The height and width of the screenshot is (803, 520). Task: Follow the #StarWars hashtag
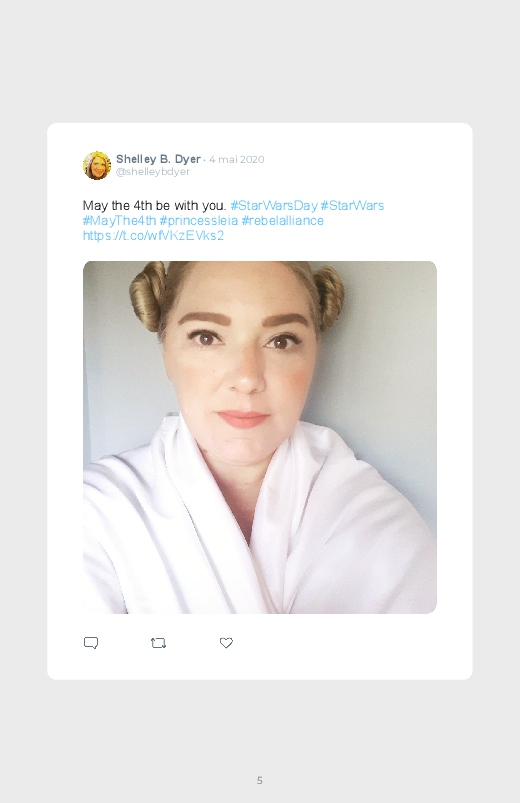click(352, 205)
